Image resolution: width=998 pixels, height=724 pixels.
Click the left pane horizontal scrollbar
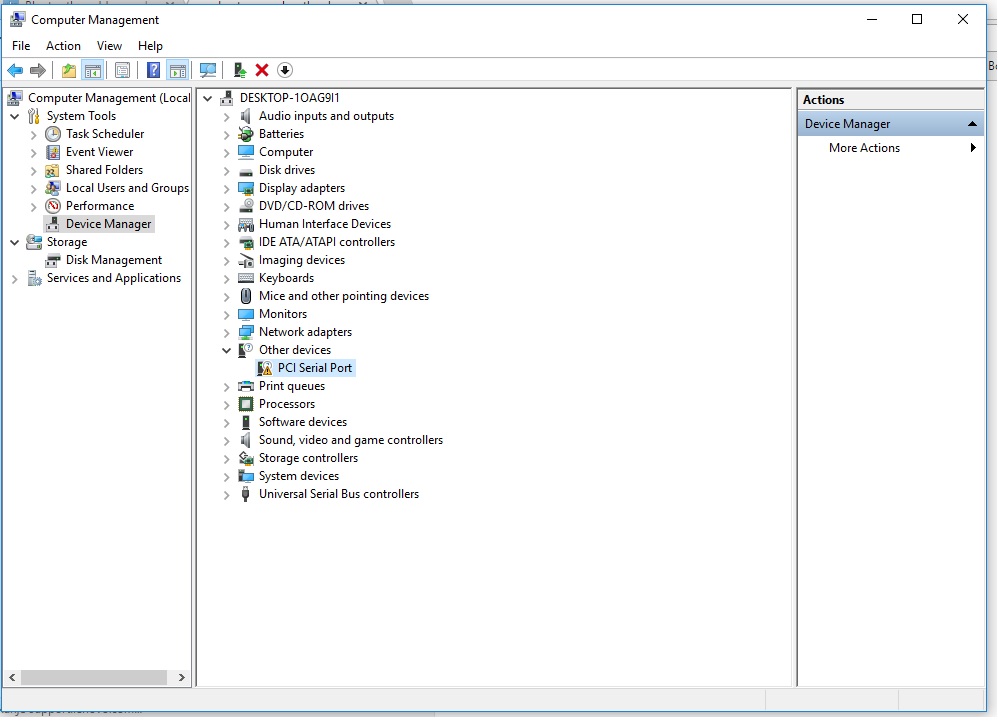pyautogui.click(x=95, y=677)
